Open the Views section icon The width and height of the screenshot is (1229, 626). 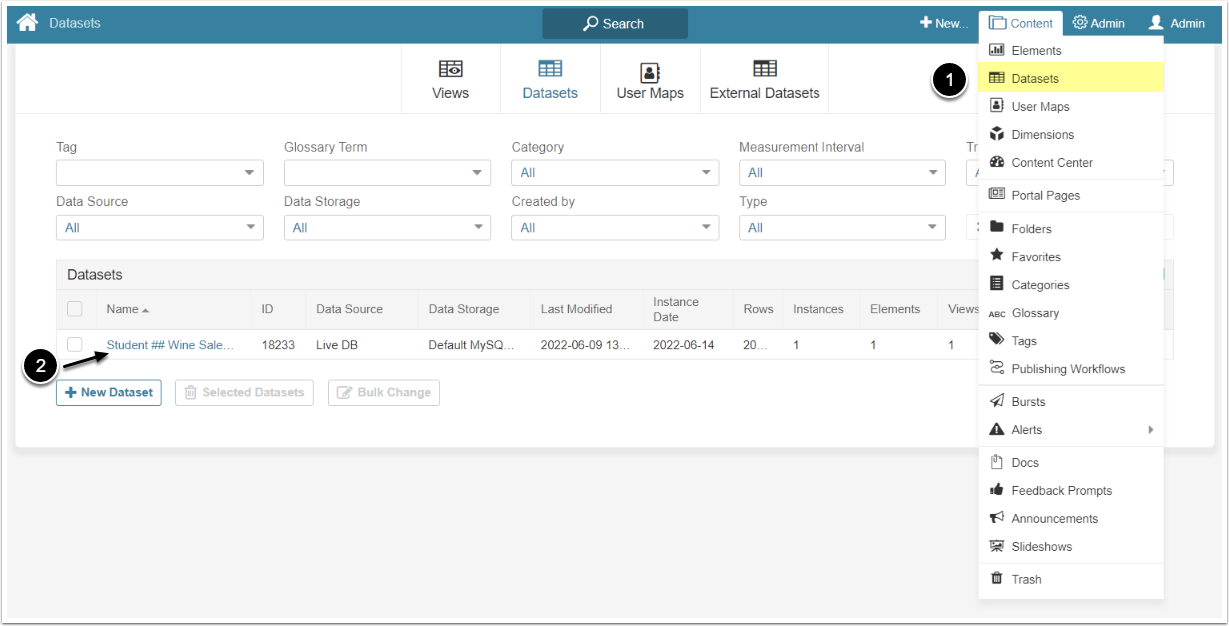pyautogui.click(x=450, y=70)
